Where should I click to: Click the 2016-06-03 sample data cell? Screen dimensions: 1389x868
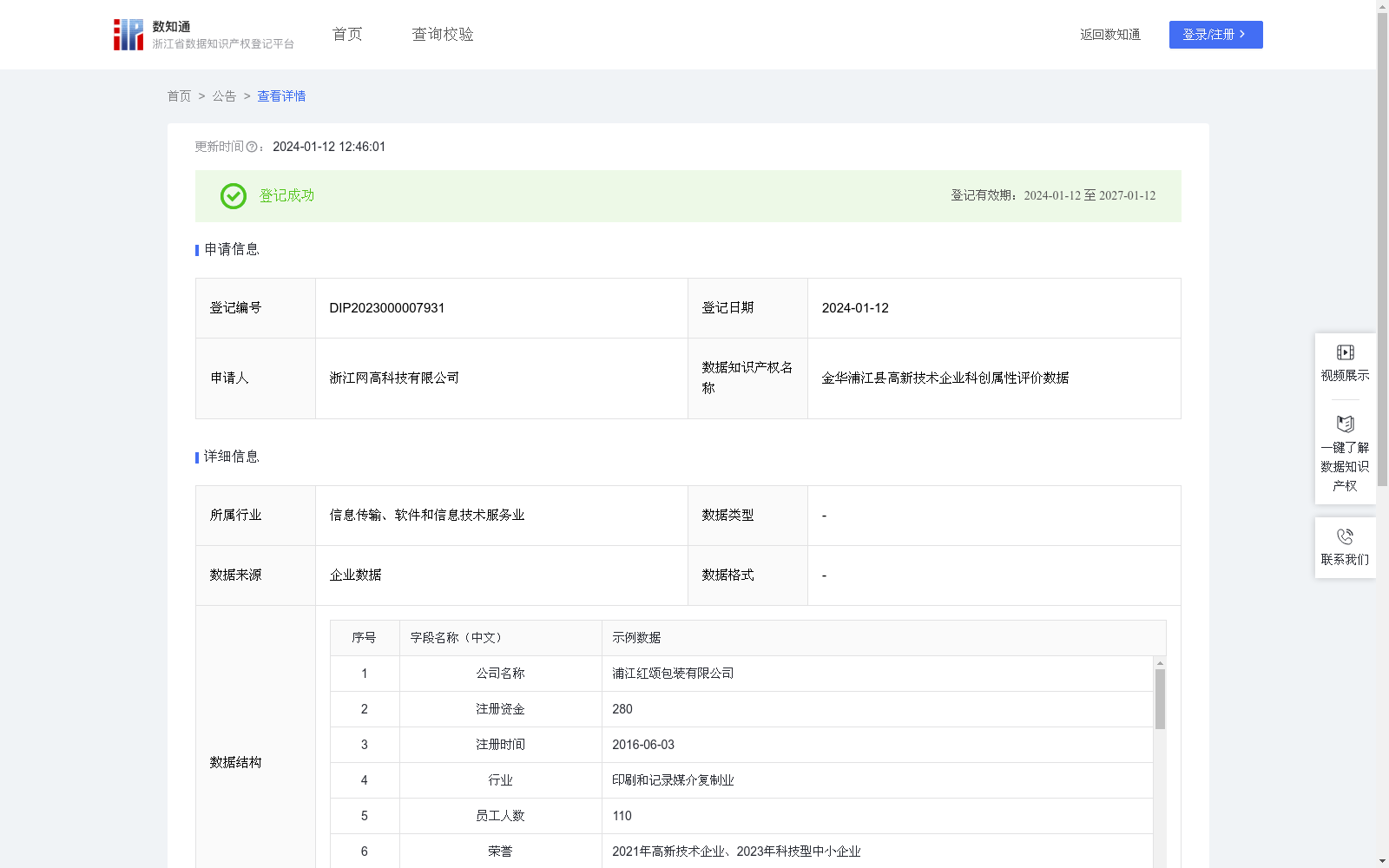point(877,745)
